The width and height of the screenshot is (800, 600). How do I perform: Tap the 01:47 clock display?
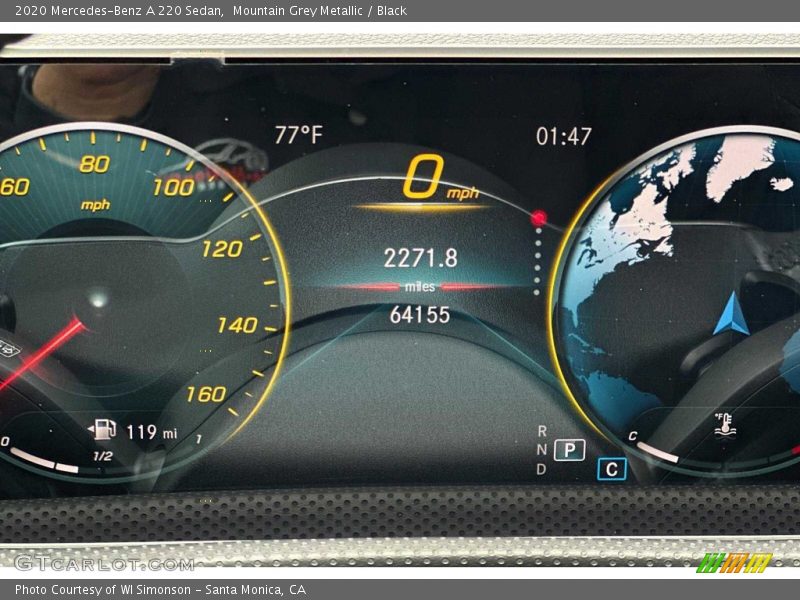pyautogui.click(x=564, y=136)
